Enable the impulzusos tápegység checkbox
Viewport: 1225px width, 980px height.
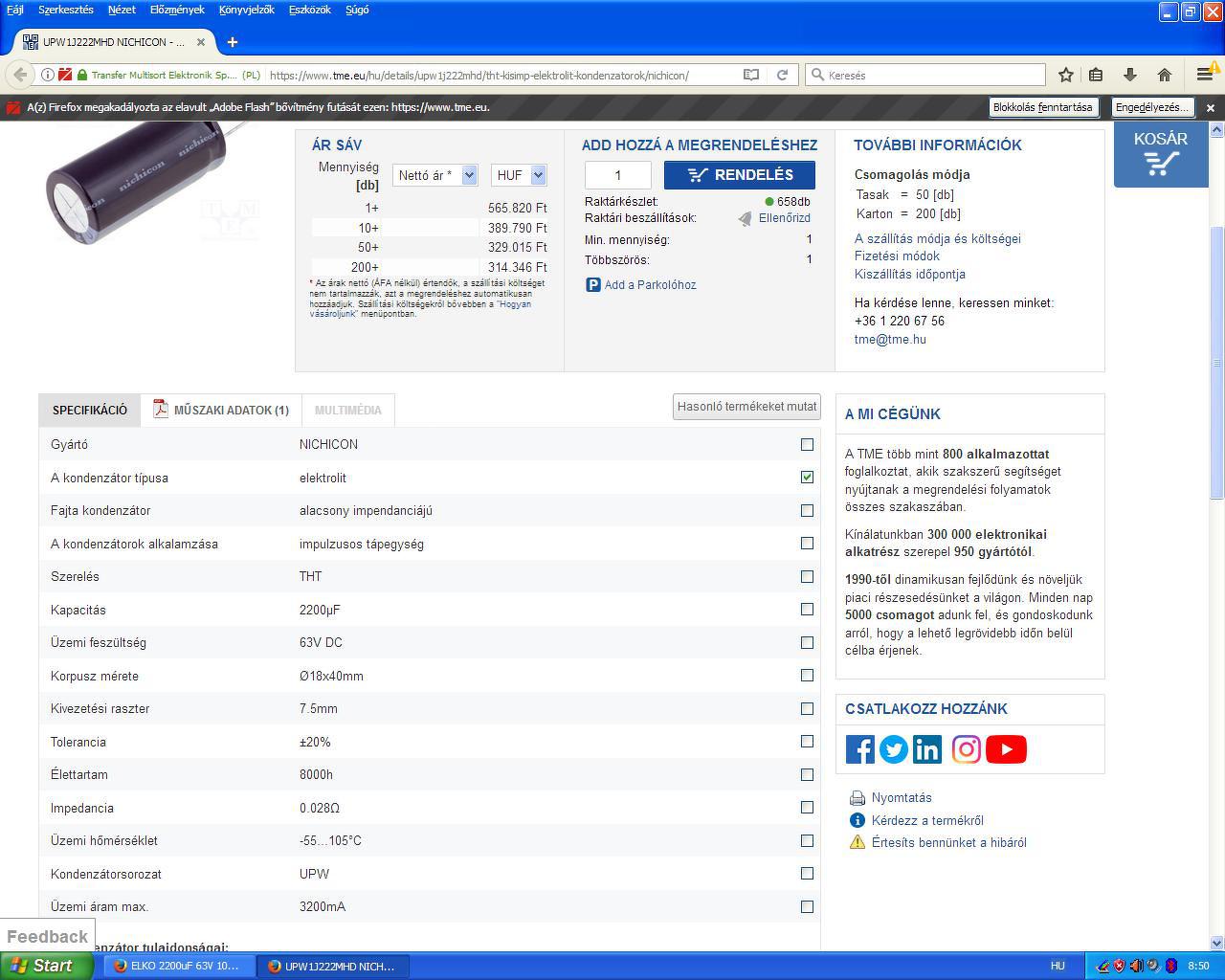pos(807,544)
